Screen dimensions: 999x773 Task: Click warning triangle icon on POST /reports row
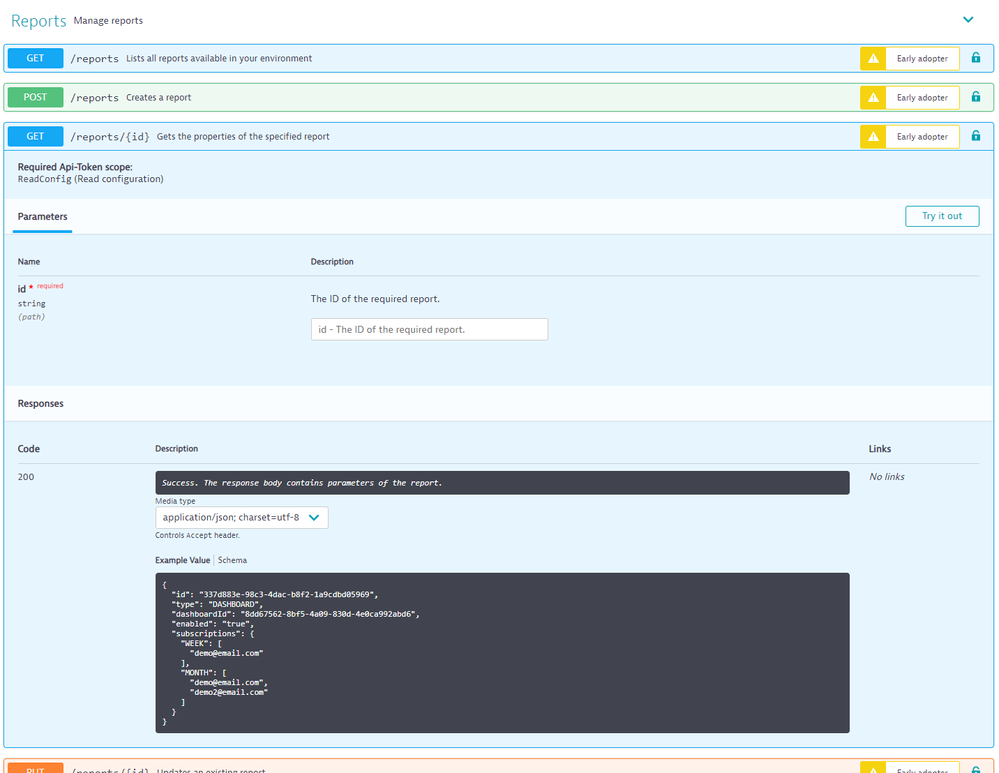point(873,98)
